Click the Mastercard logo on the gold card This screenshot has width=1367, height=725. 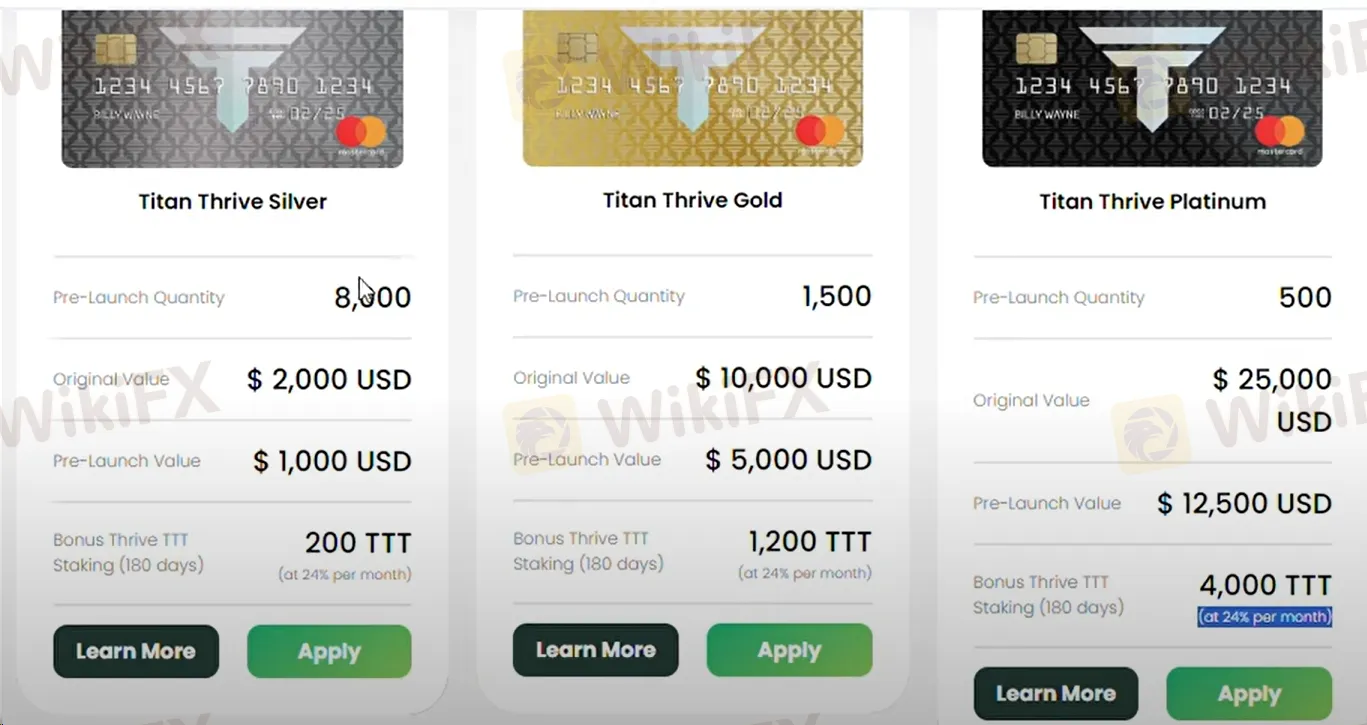822,133
